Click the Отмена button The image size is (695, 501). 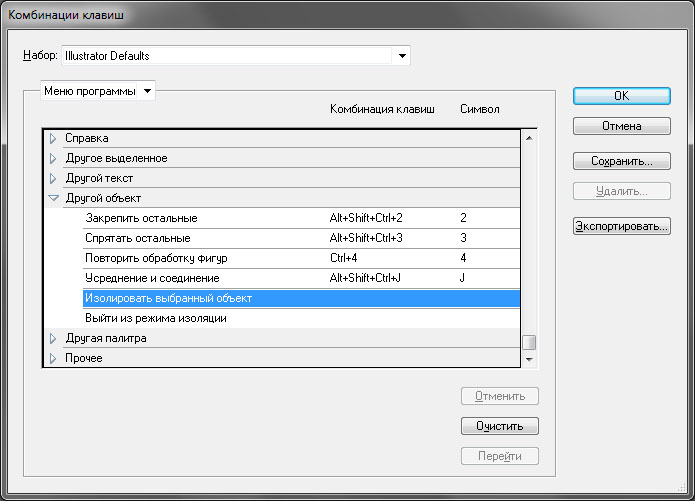pyautogui.click(x=621, y=126)
